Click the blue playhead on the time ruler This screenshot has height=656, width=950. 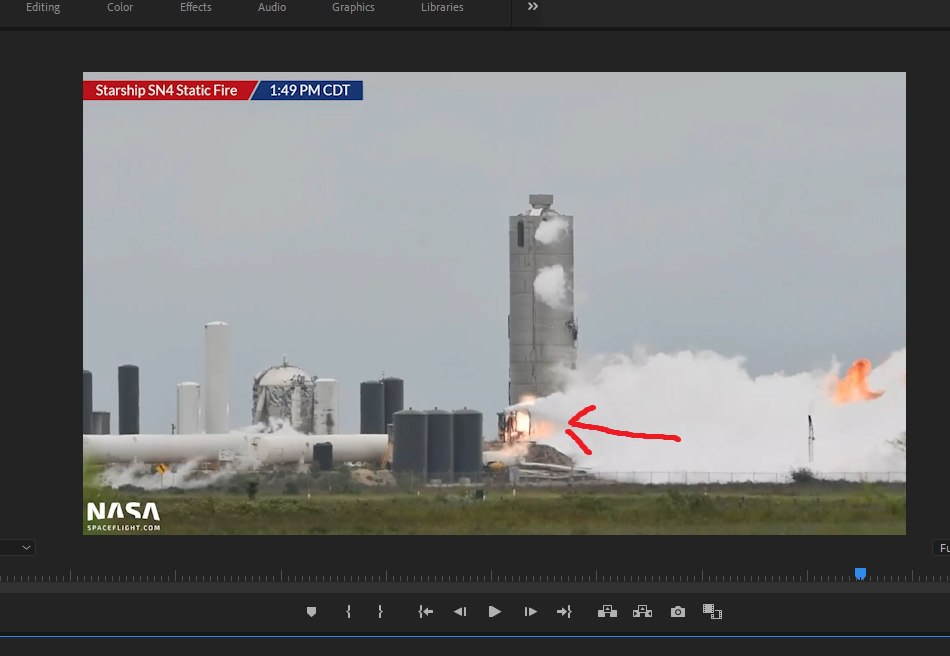click(860, 574)
